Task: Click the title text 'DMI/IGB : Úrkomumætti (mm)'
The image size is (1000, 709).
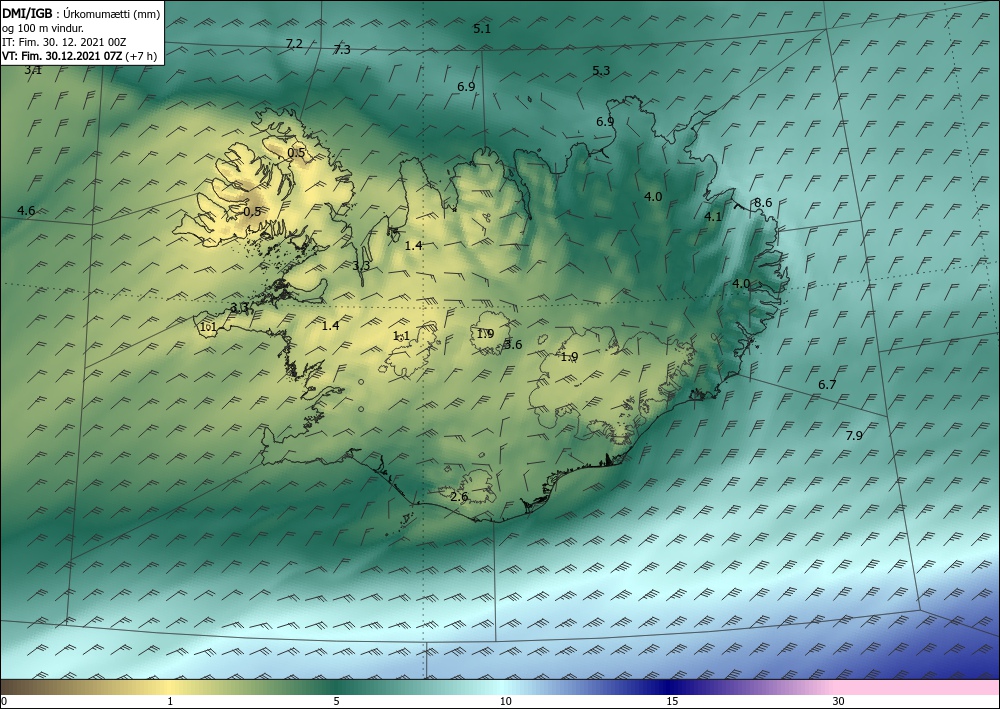Action: (81, 14)
